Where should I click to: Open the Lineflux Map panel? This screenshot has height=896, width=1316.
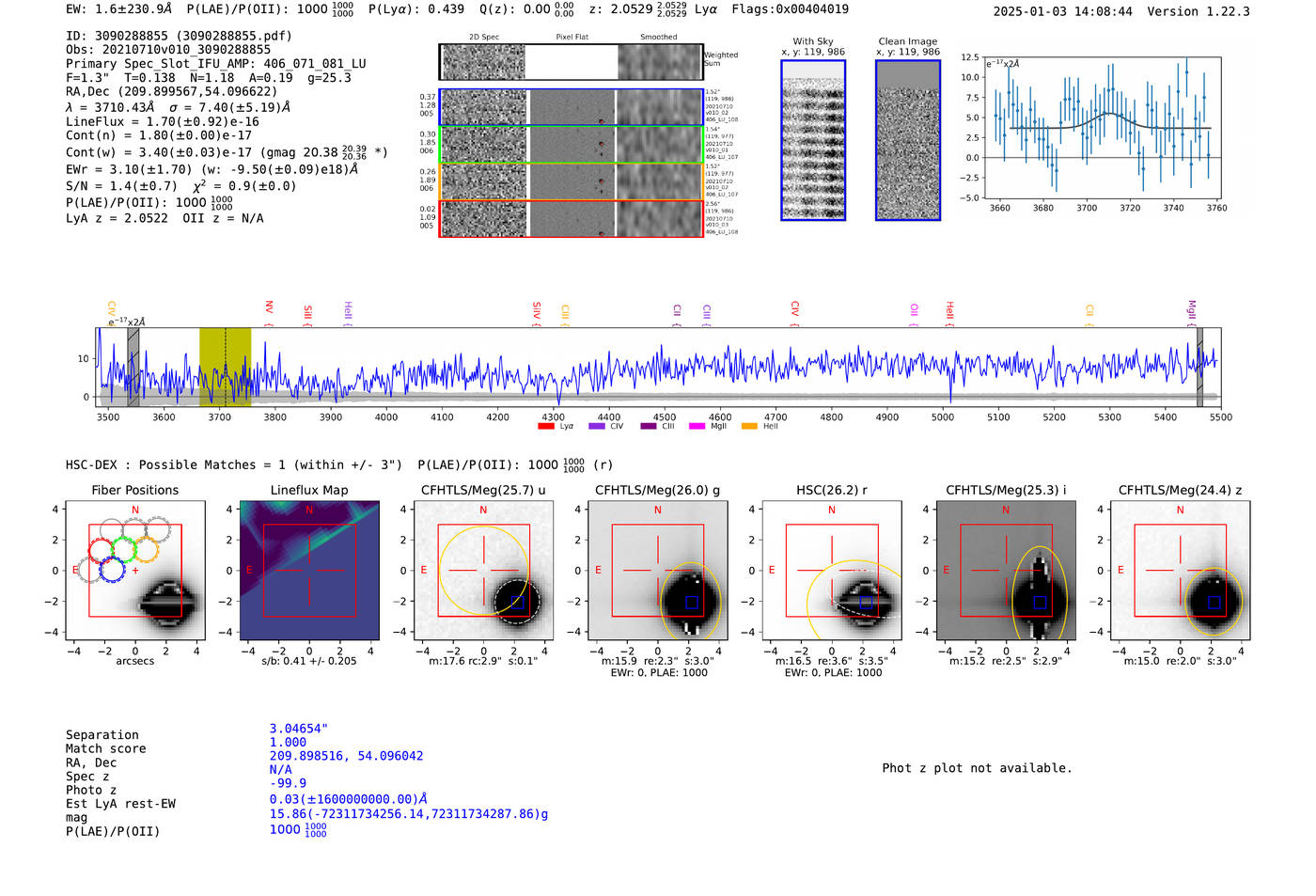tap(309, 571)
